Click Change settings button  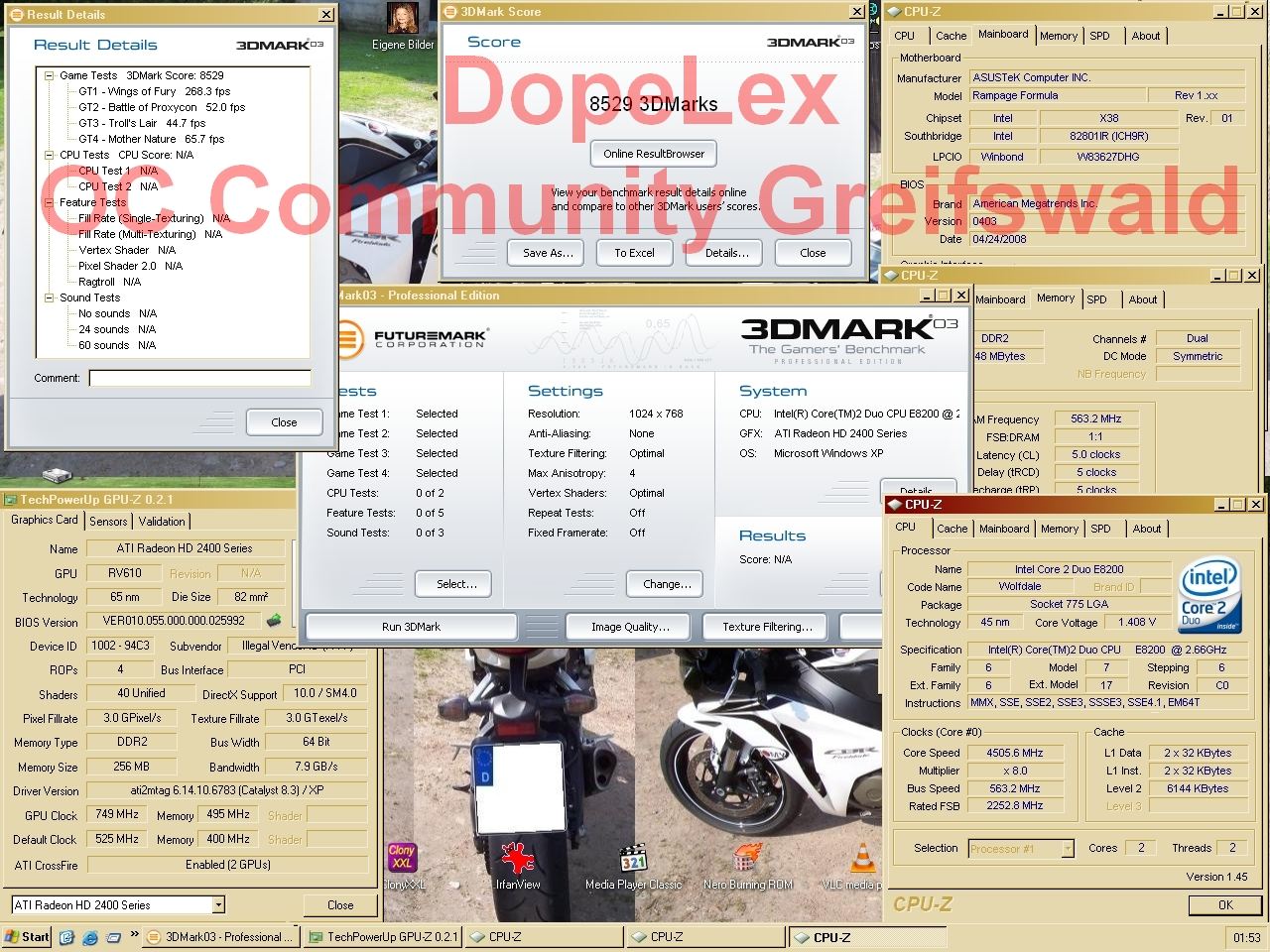click(x=666, y=584)
